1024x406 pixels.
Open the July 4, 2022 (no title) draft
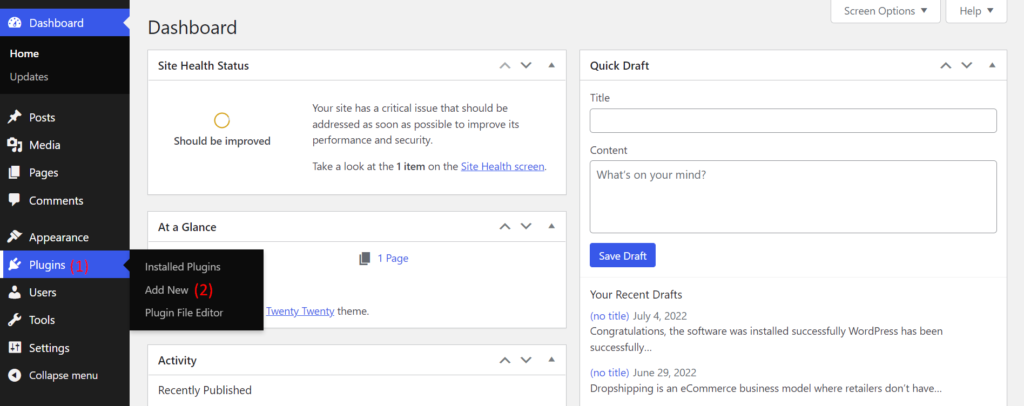click(x=609, y=316)
